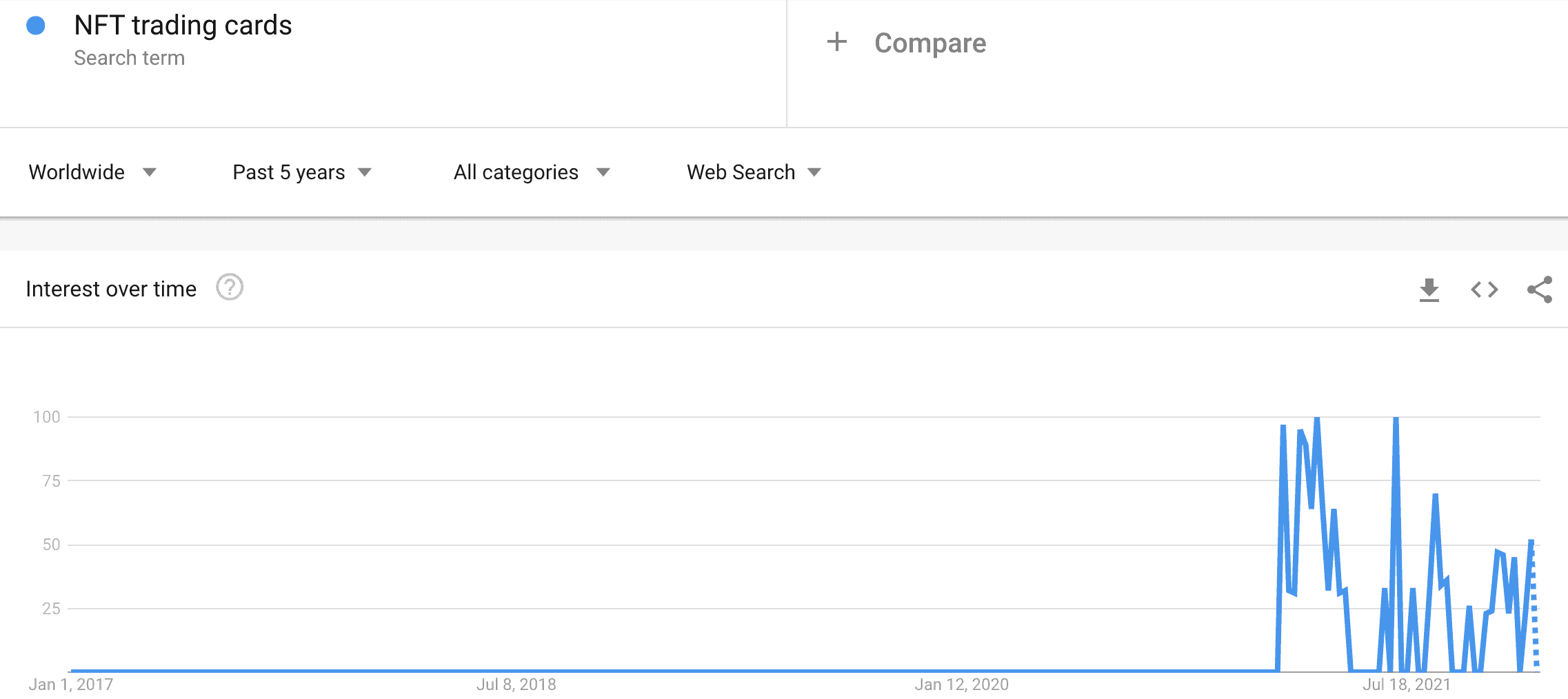1568x699 pixels.
Task: Open the Interest over time help icon
Action: point(230,287)
